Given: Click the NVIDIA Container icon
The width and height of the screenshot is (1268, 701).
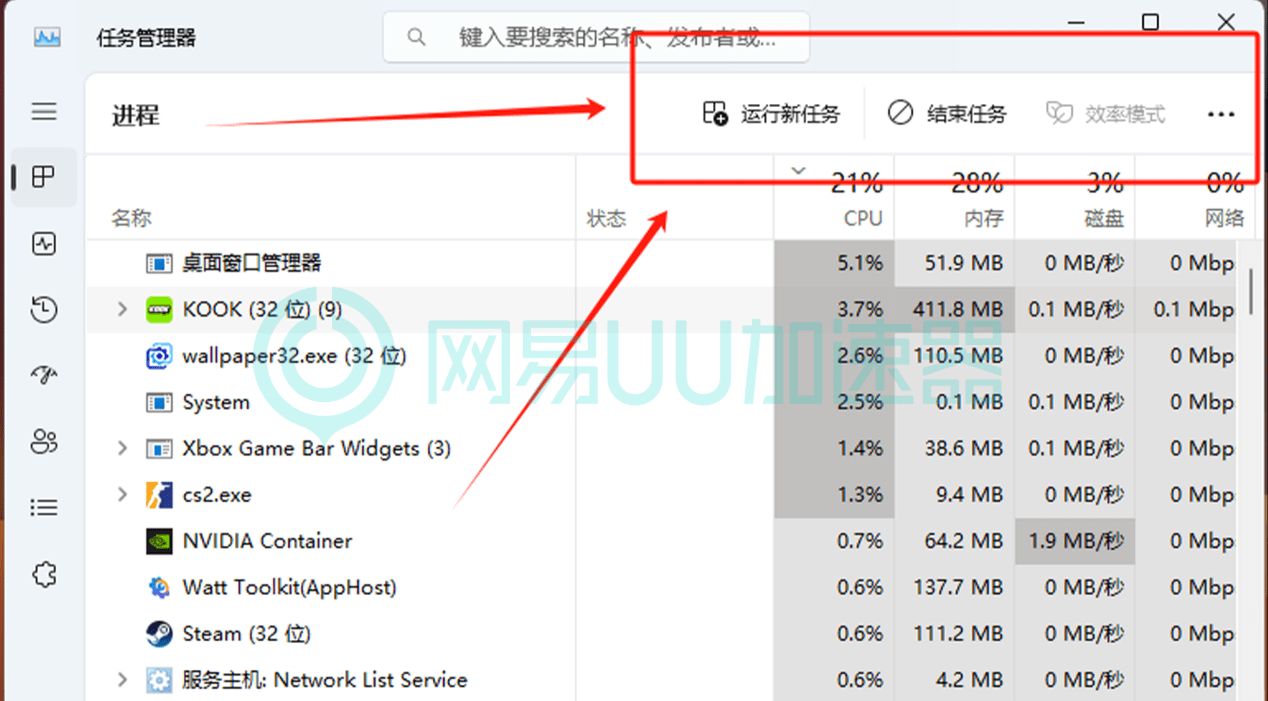Looking at the screenshot, I should click(x=159, y=541).
